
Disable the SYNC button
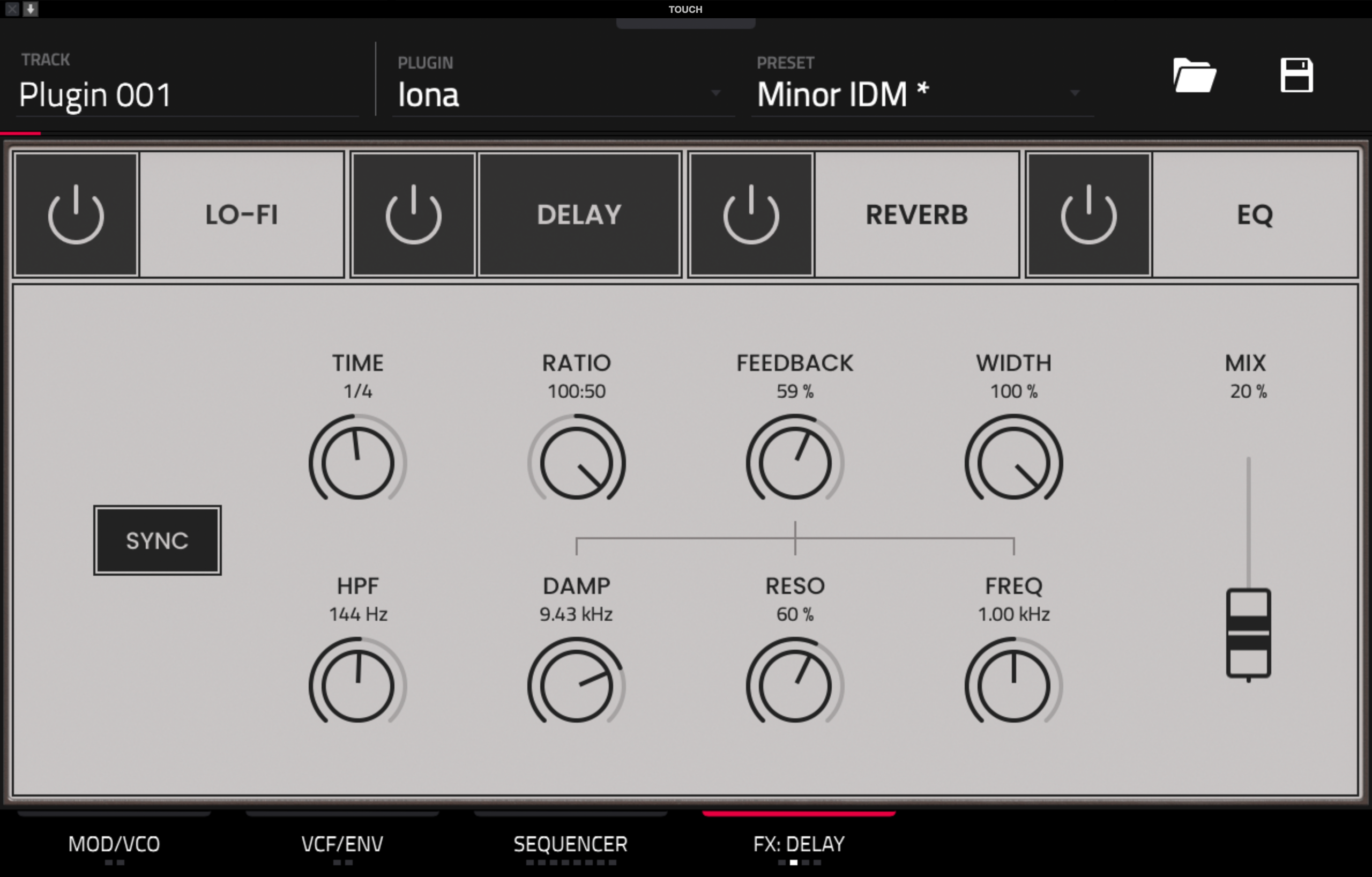pos(157,540)
